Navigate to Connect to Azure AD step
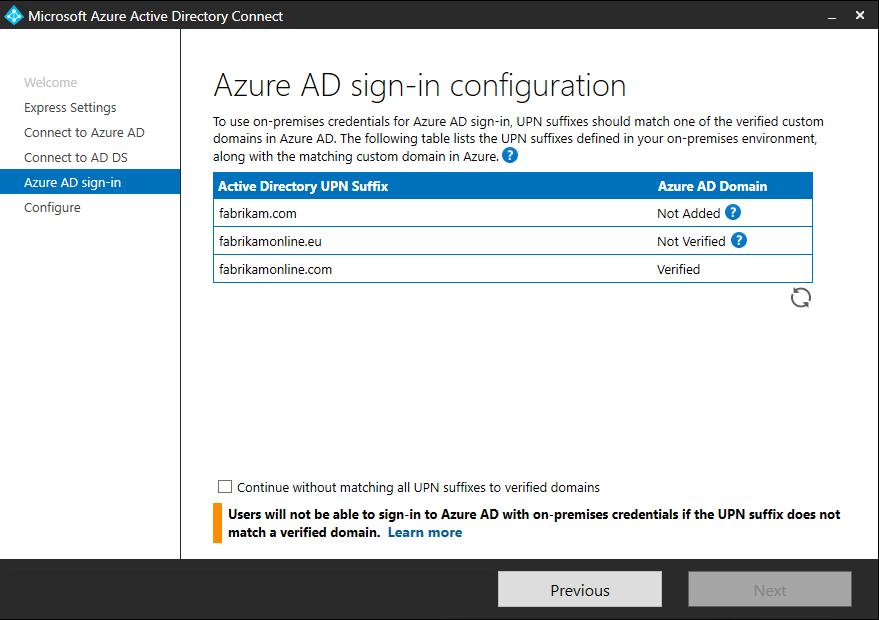The width and height of the screenshot is (879, 620). pyautogui.click(x=84, y=133)
